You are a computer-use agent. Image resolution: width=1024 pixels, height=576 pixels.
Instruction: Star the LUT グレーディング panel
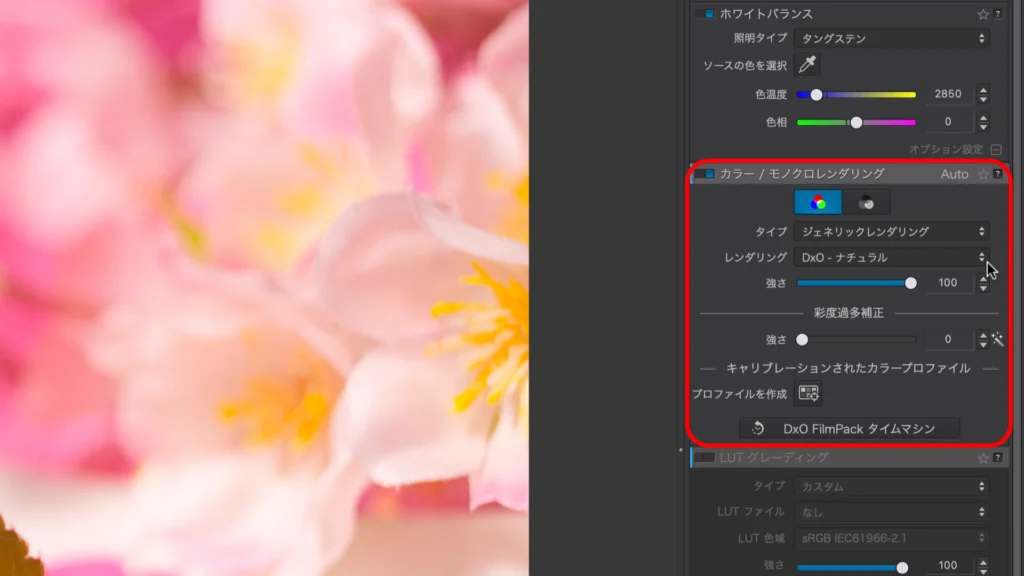[x=983, y=458]
